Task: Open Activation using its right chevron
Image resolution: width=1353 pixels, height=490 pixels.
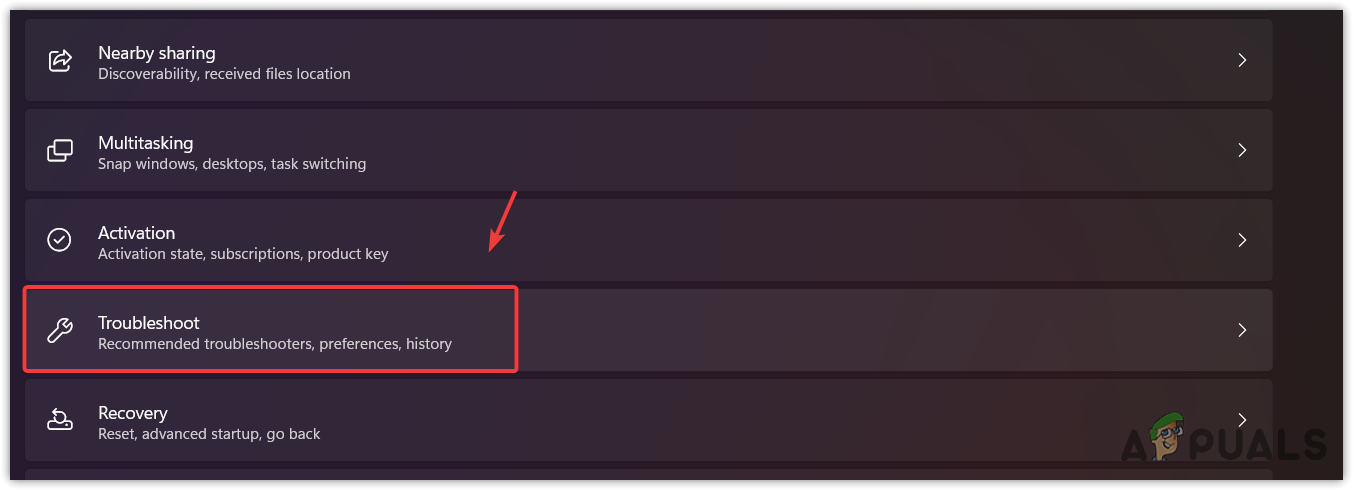Action: [1242, 241]
